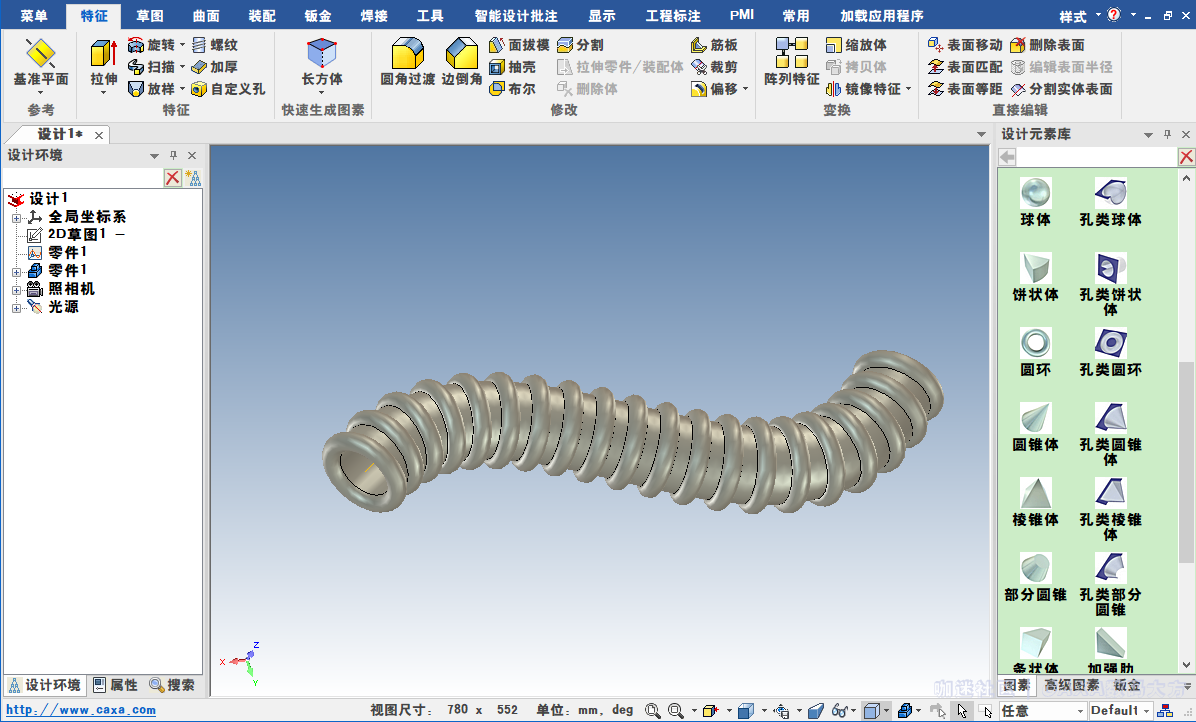
Task: Switch to the 草图 ribbon tab
Action: tap(150, 16)
